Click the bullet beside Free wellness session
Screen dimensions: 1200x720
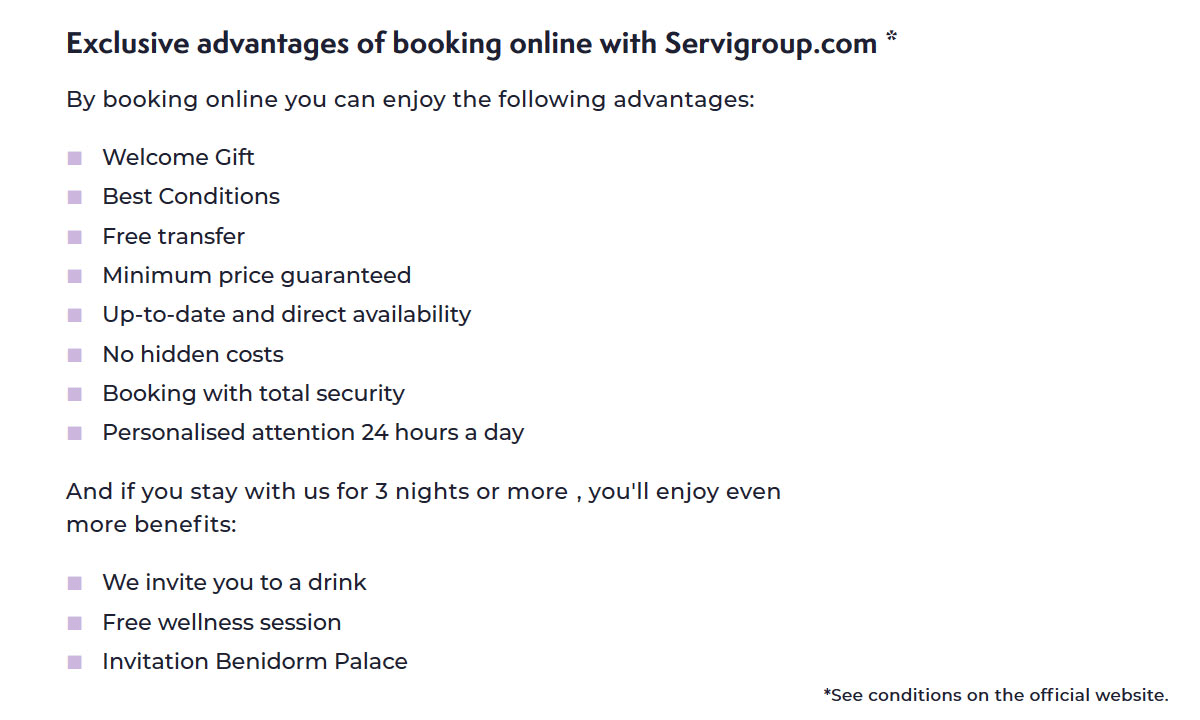pos(75,623)
